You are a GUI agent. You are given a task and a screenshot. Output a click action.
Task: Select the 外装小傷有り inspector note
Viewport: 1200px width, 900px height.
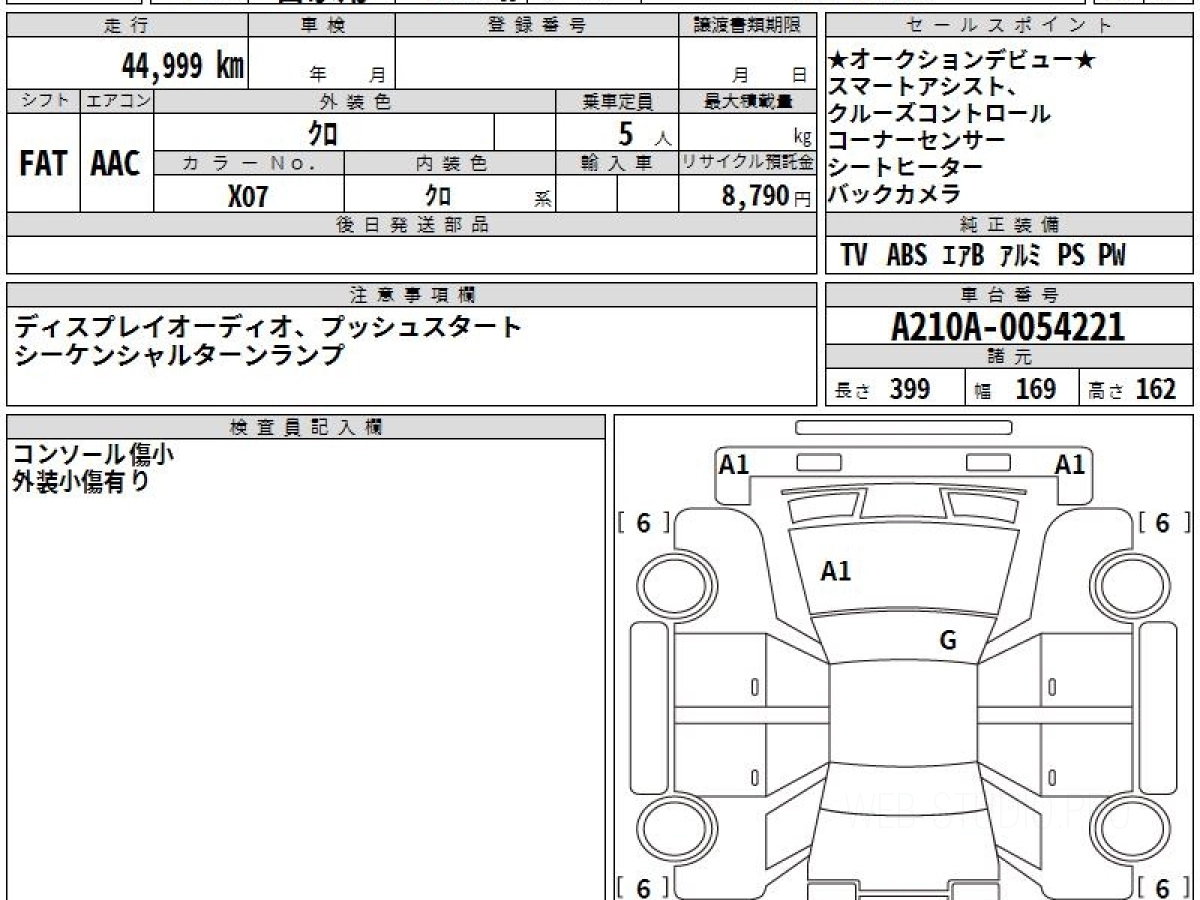pos(82,481)
